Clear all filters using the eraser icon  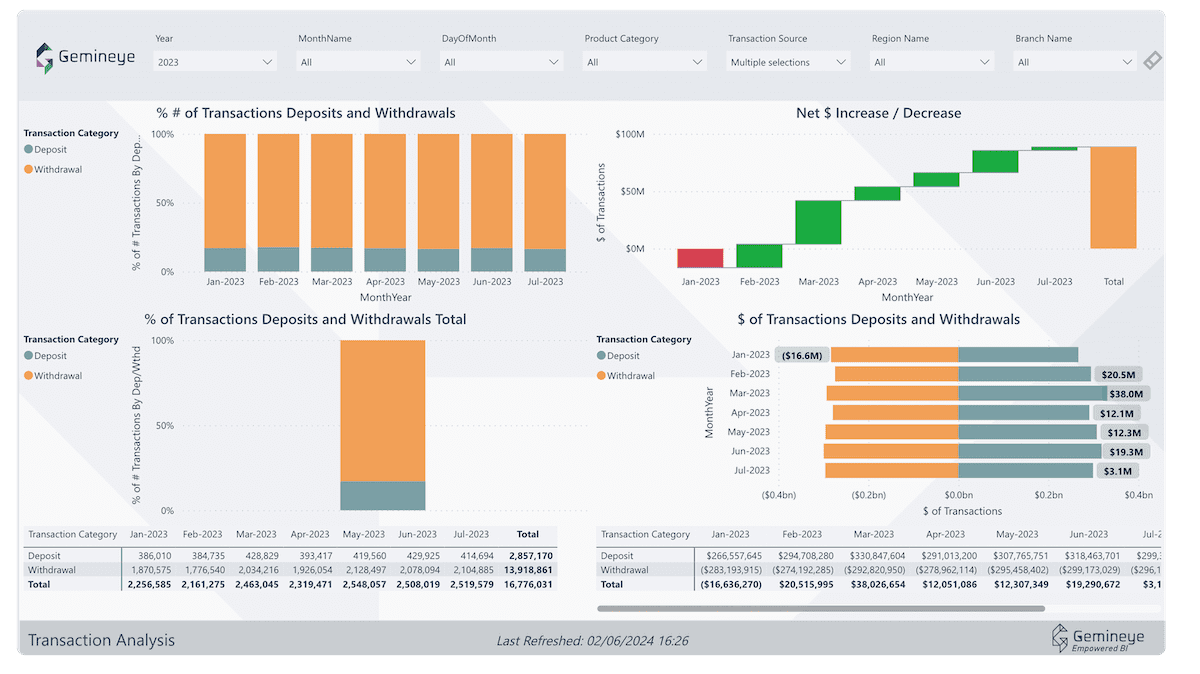click(x=1152, y=60)
